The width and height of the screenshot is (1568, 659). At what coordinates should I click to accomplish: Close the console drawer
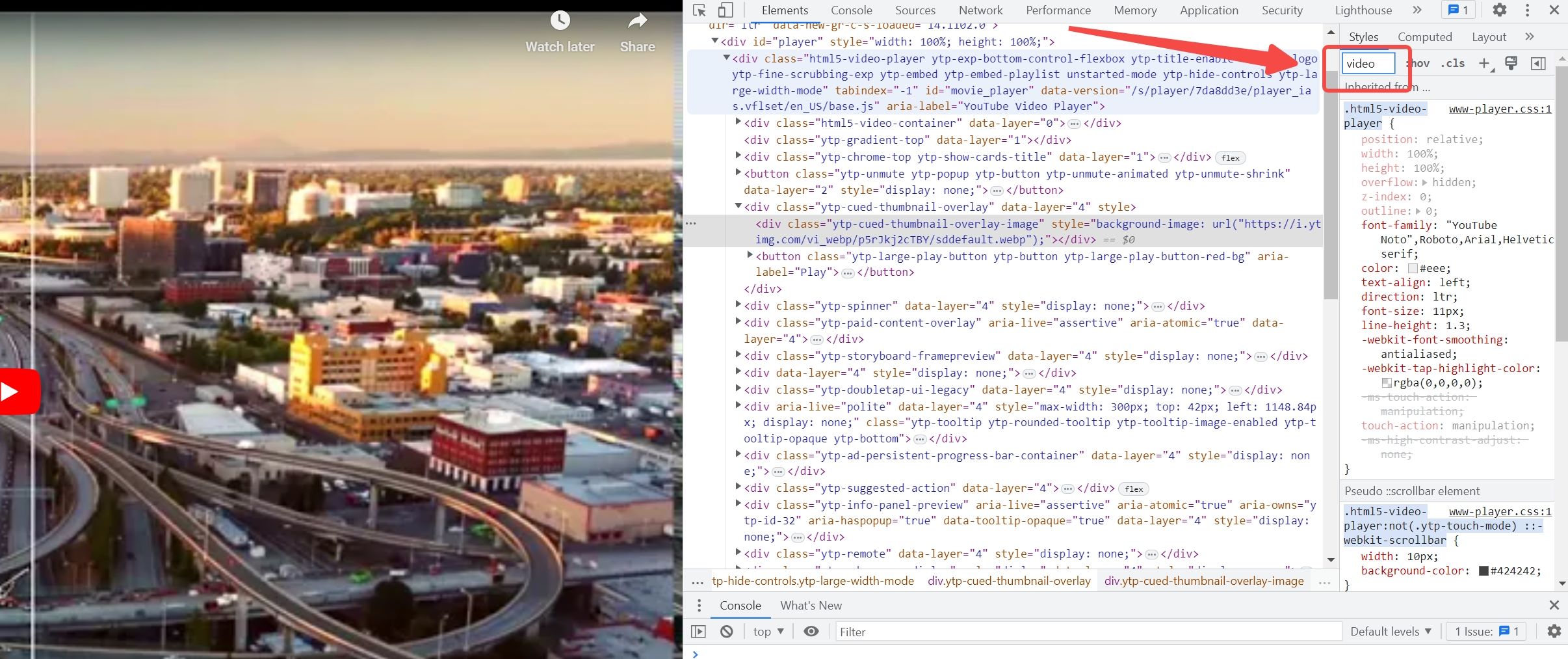click(x=1554, y=606)
